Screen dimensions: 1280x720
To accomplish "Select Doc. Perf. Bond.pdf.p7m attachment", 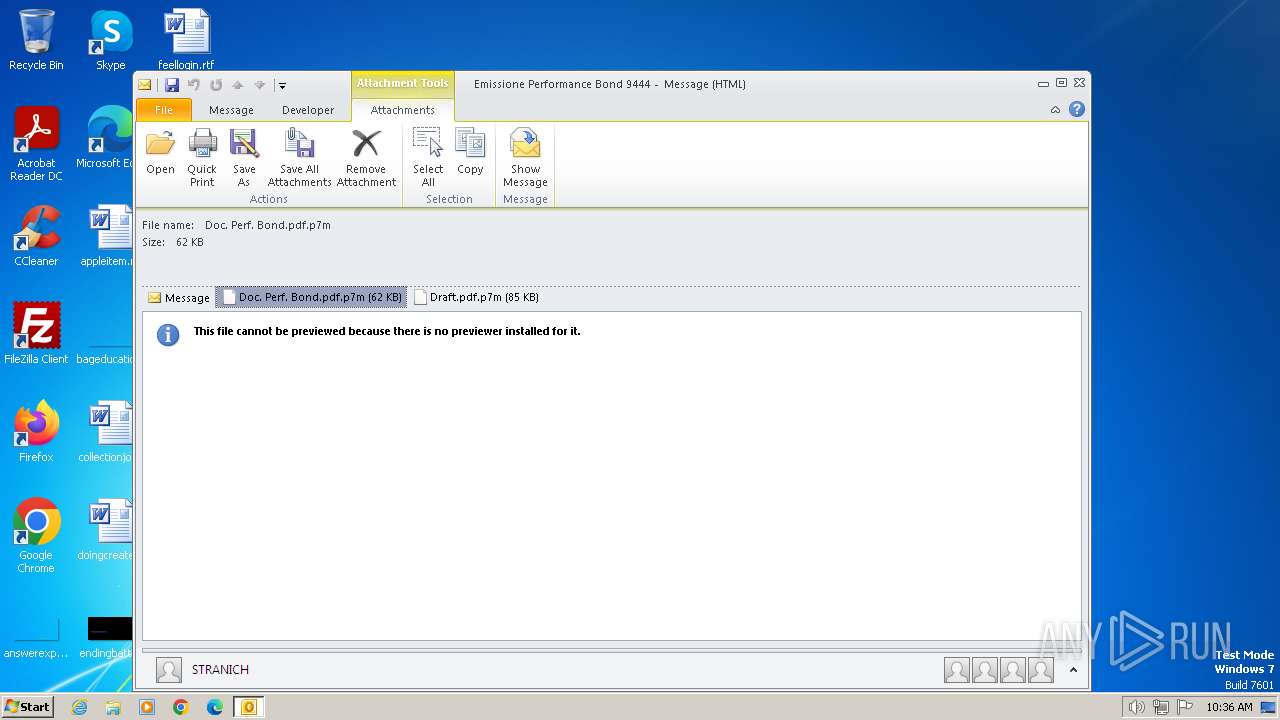I will coord(311,297).
